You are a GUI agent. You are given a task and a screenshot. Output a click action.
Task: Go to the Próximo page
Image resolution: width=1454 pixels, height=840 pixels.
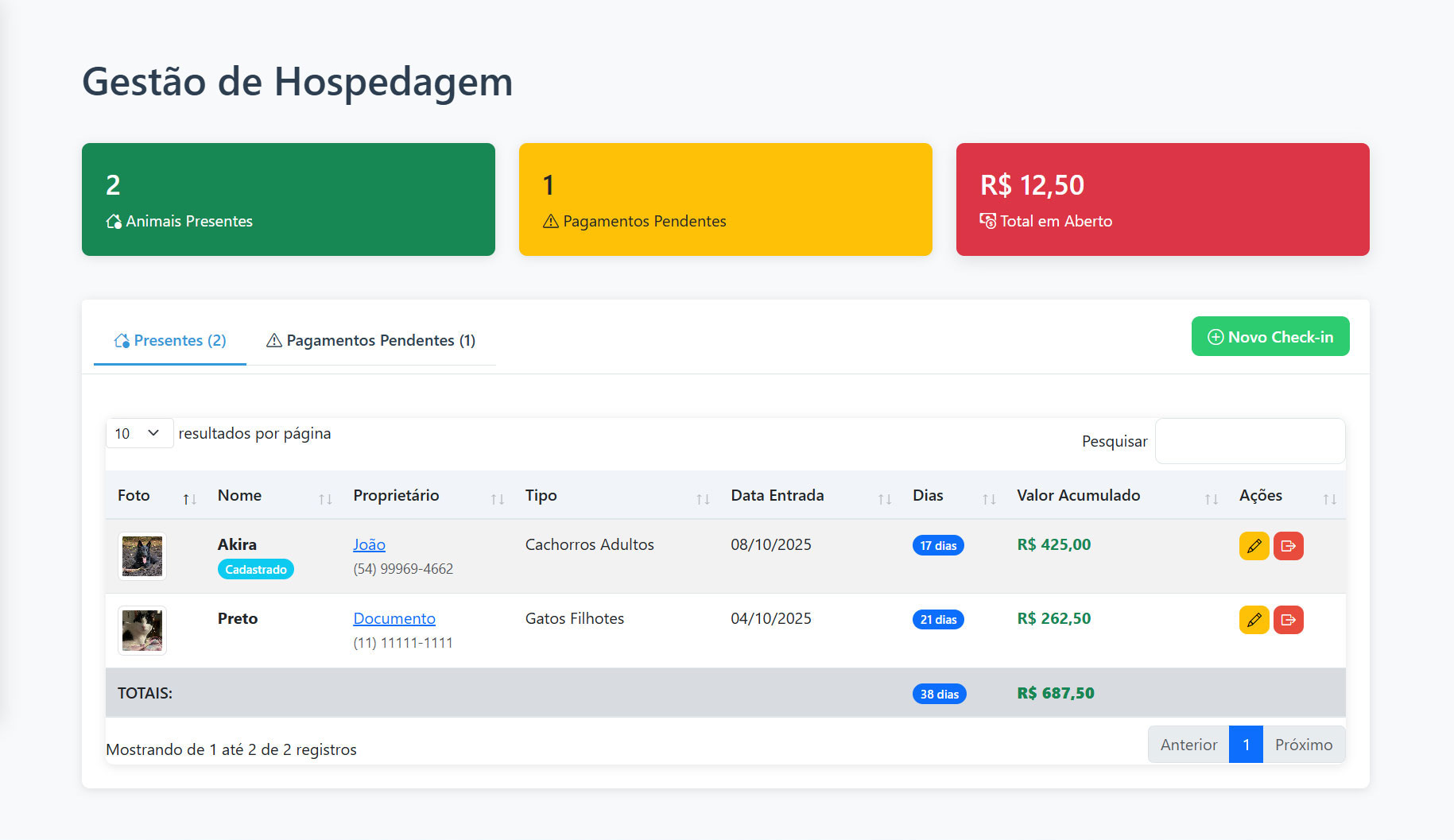[1303, 745]
